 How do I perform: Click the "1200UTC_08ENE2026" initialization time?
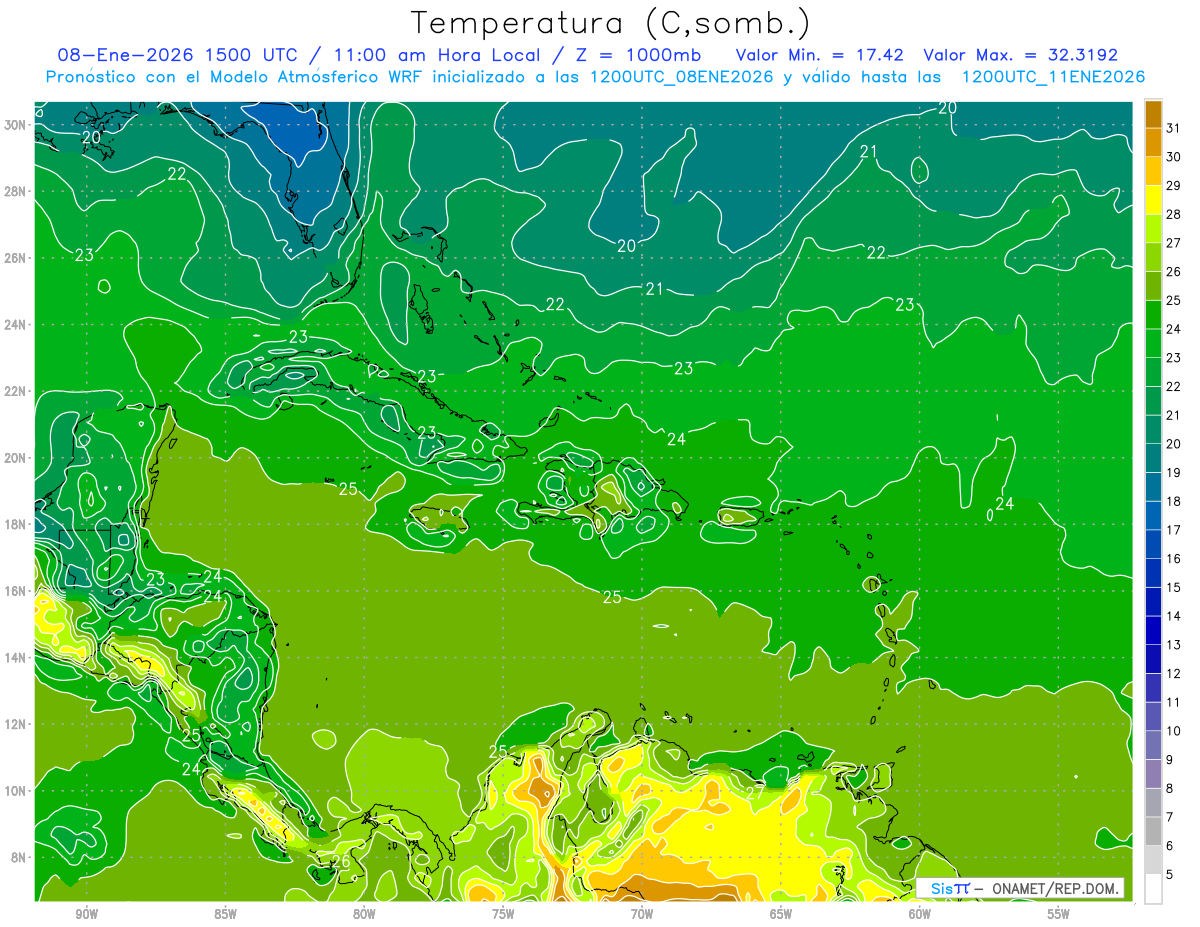click(682, 77)
